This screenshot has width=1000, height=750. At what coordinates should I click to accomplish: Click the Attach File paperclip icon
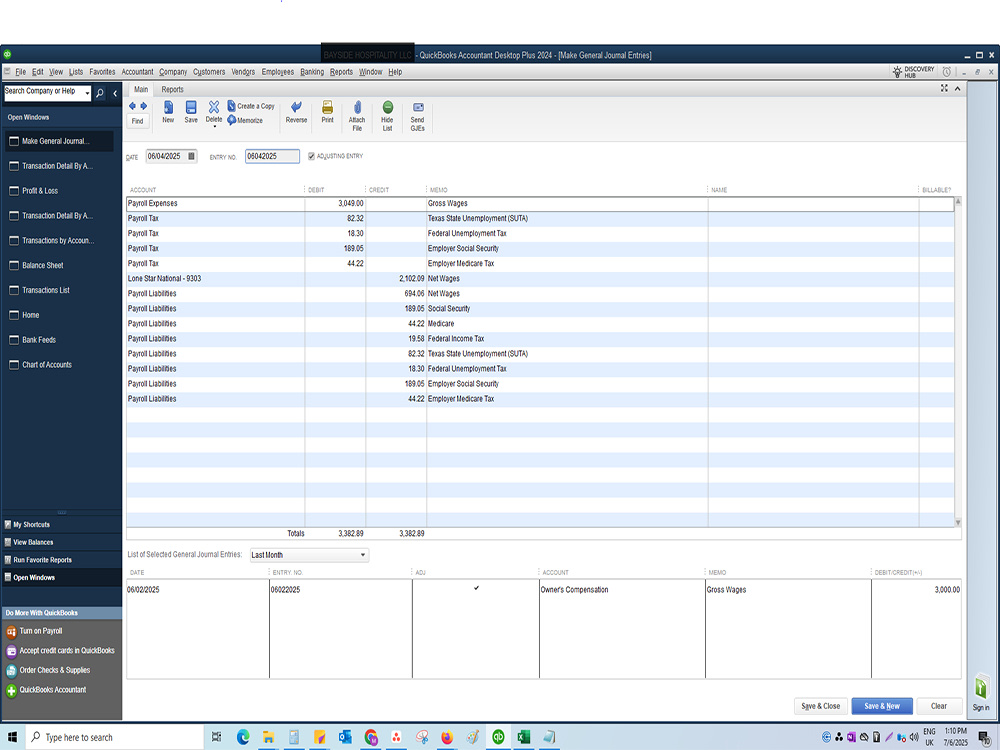tap(357, 107)
